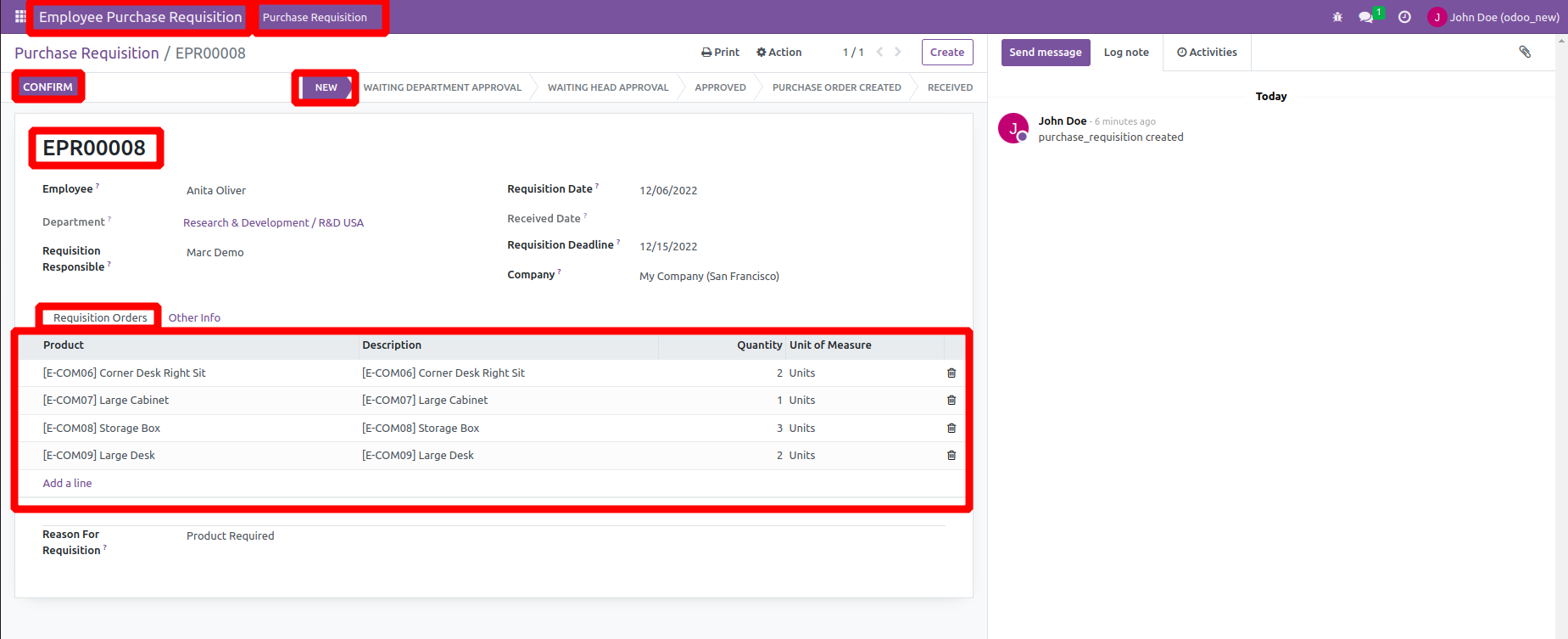1568x639 pixels.
Task: Open the John Doe user menu
Action: pyautogui.click(x=1493, y=17)
